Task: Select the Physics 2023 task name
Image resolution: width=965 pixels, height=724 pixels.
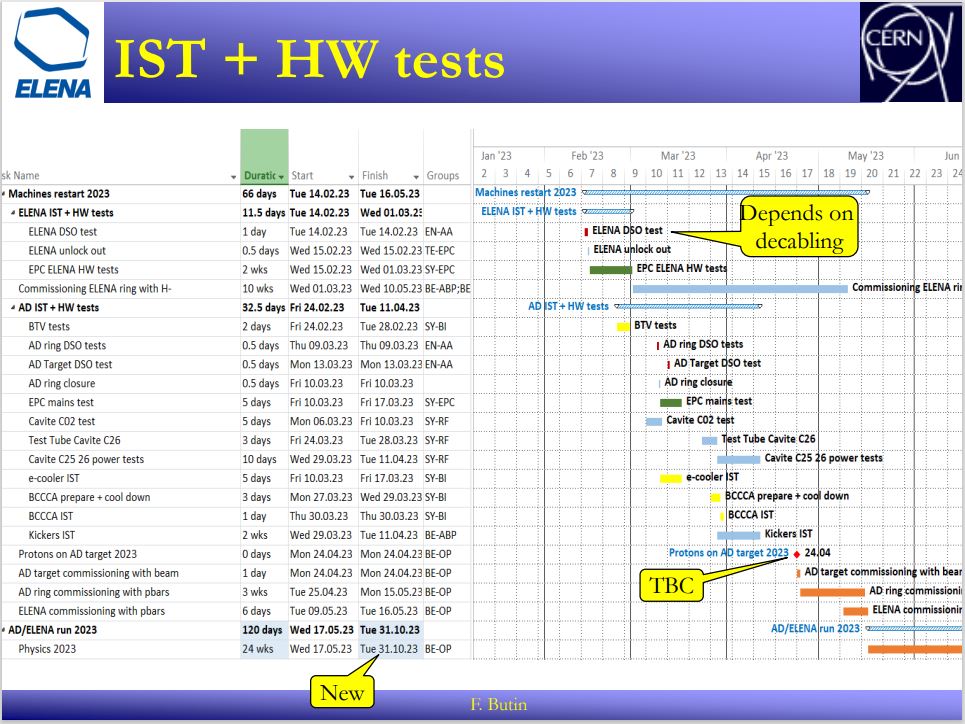Action: tap(47, 650)
